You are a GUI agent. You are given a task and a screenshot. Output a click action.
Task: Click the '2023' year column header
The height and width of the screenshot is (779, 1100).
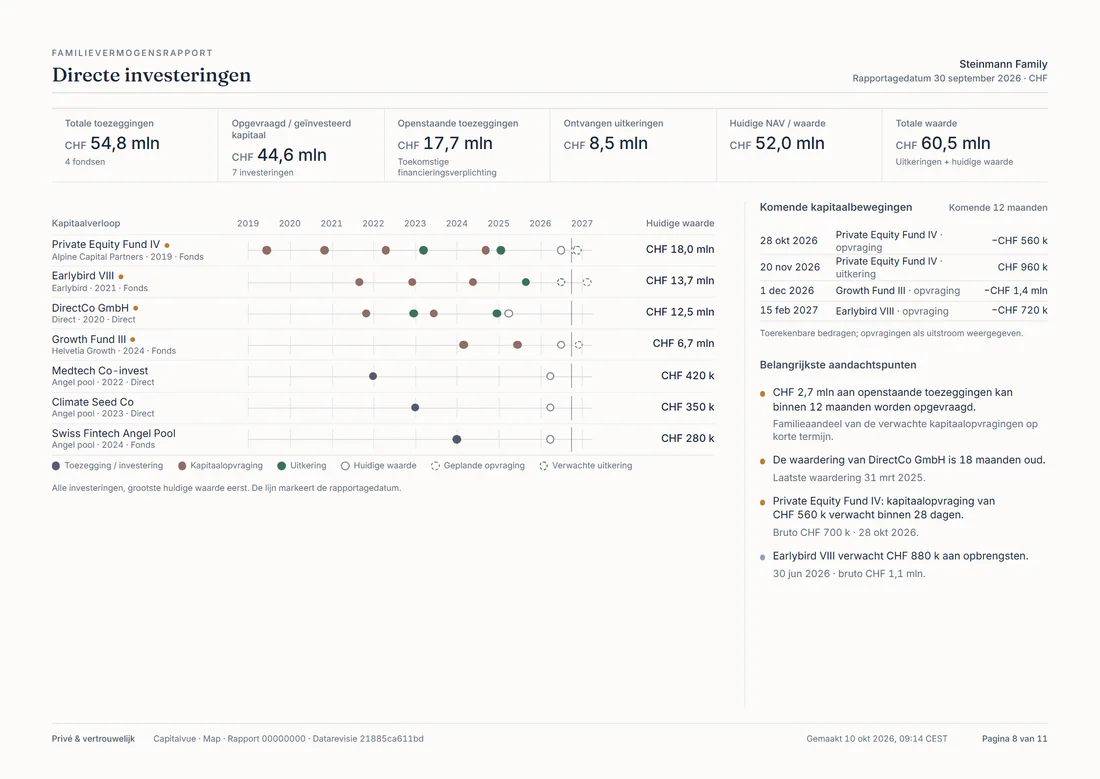pos(415,224)
